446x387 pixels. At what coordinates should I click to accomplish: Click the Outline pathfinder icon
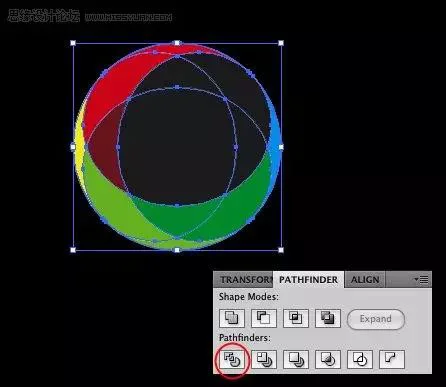point(360,359)
